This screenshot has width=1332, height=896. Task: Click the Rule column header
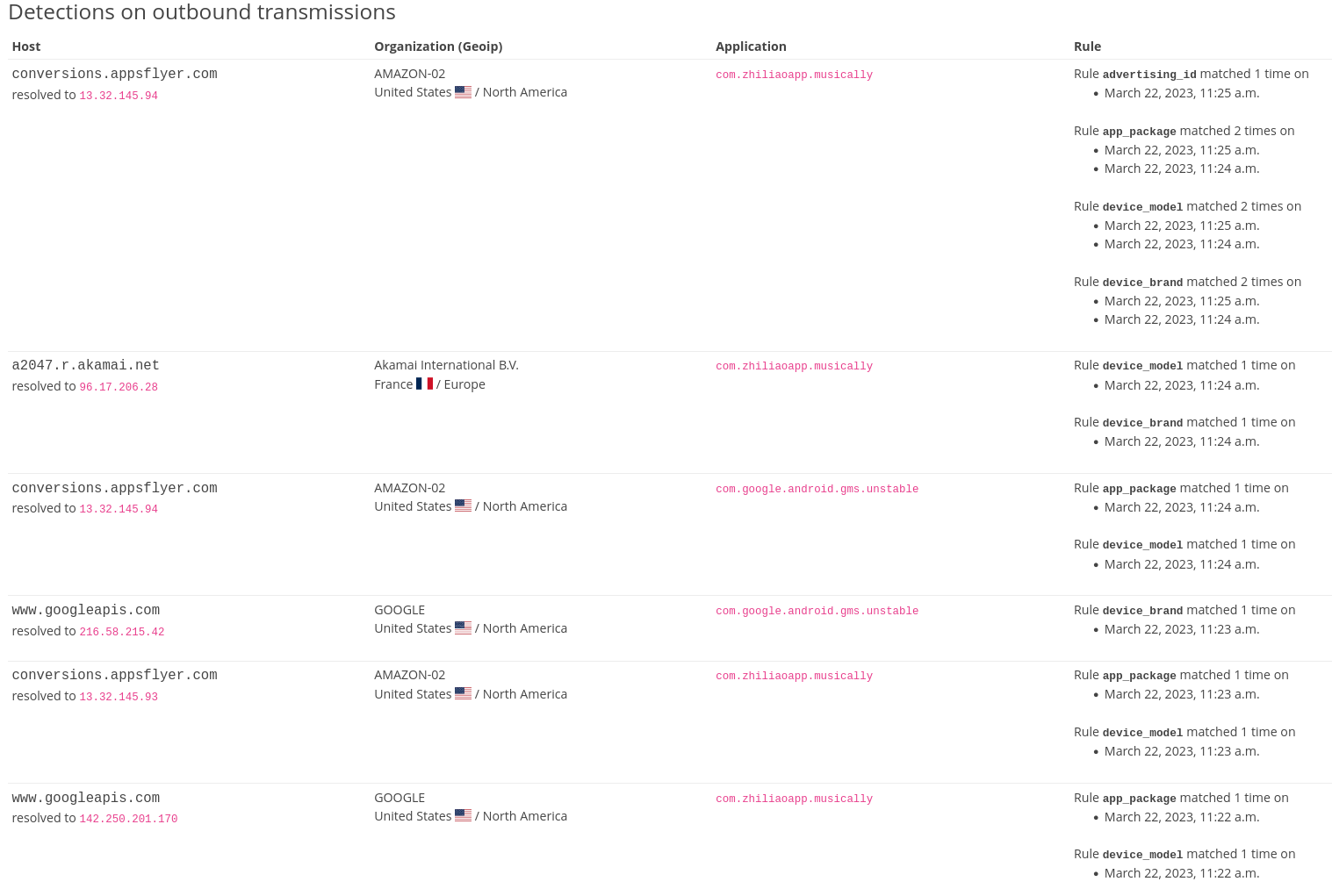click(x=1087, y=47)
